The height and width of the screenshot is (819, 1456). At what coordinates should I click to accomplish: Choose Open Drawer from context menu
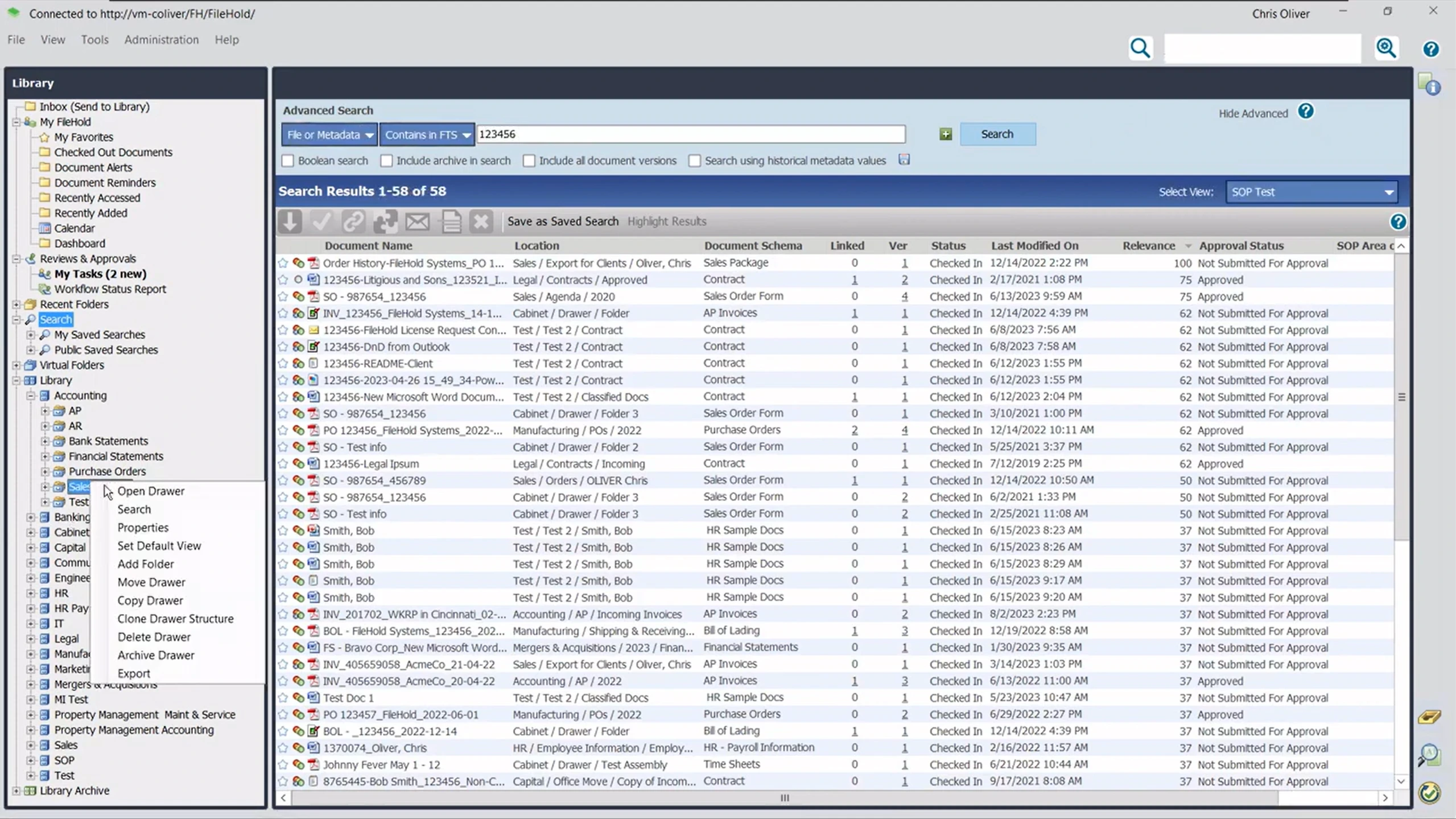tap(151, 491)
